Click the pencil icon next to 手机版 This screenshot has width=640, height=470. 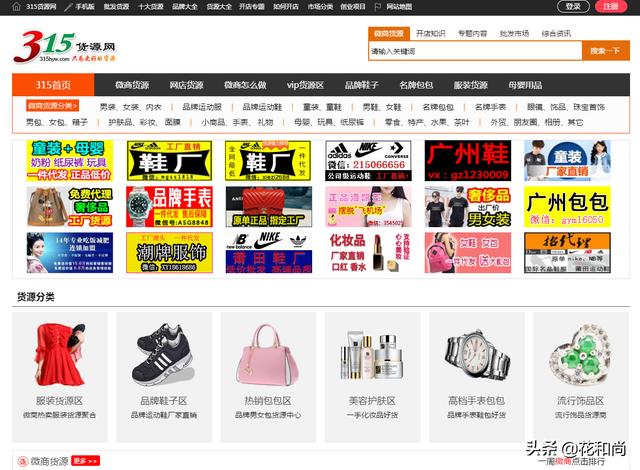(x=68, y=7)
